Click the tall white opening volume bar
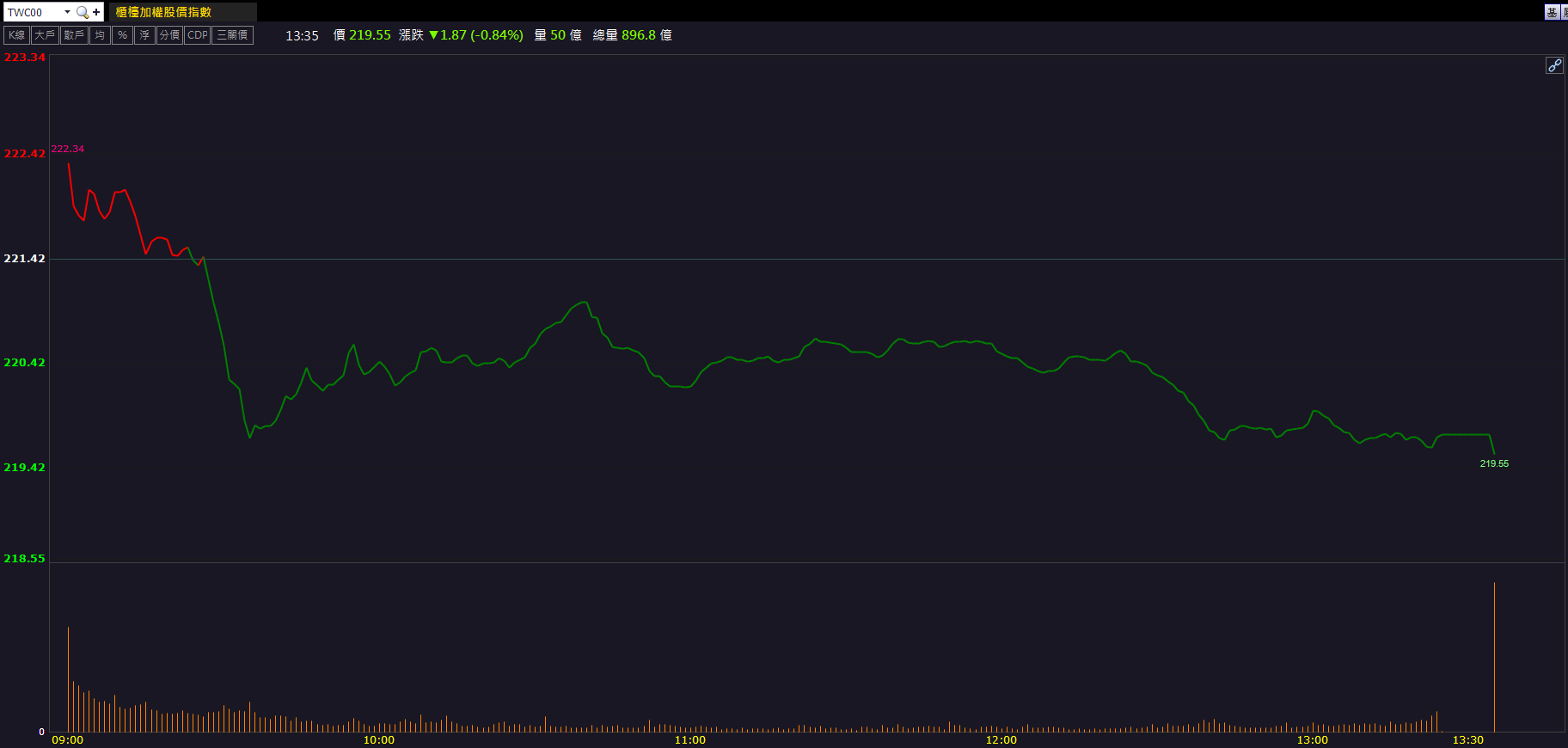This screenshot has height=748, width=1568. click(68, 679)
